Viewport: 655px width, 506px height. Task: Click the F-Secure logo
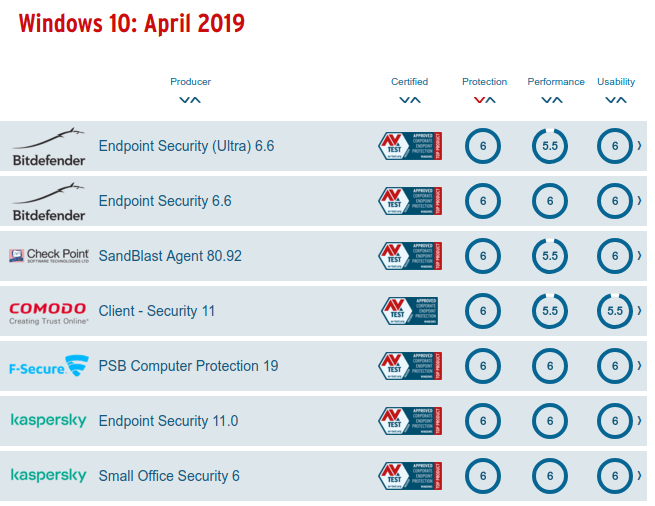(49, 366)
